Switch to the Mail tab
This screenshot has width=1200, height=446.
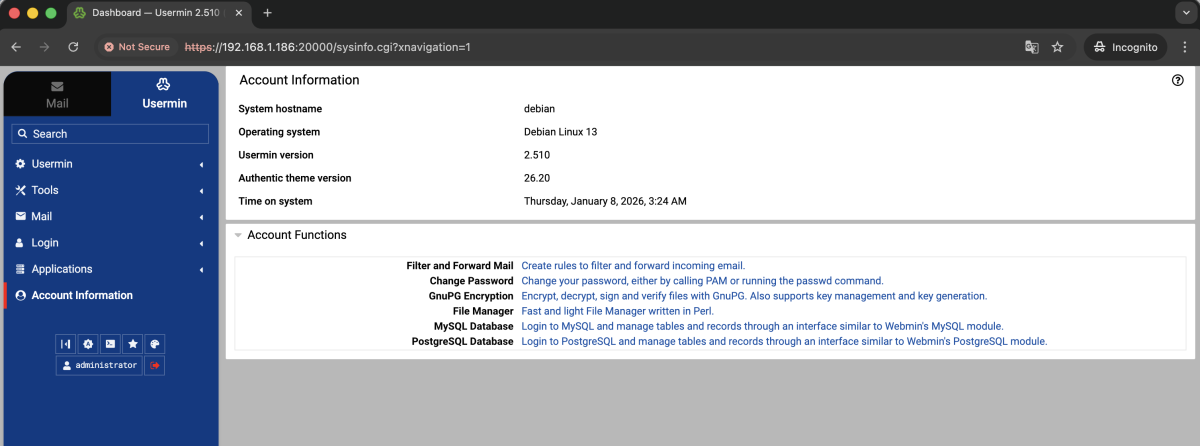point(57,94)
